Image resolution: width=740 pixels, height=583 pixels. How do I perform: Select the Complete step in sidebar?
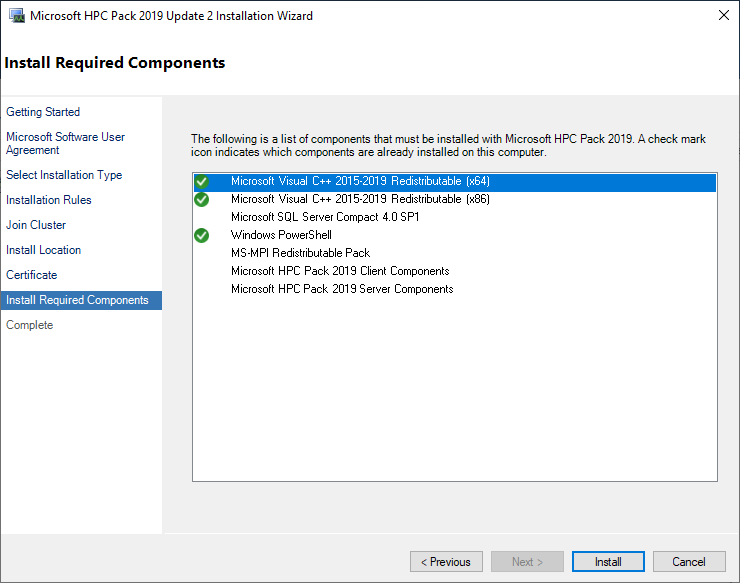(x=29, y=325)
